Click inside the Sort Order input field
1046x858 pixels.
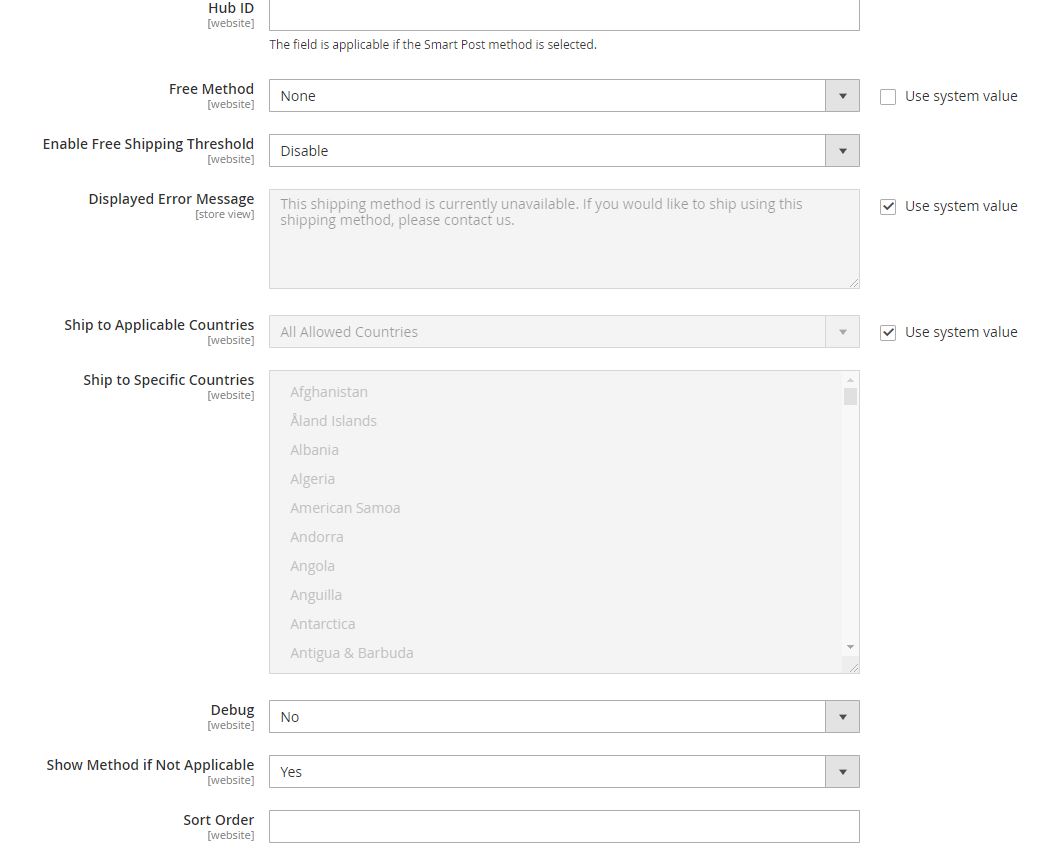[563, 826]
